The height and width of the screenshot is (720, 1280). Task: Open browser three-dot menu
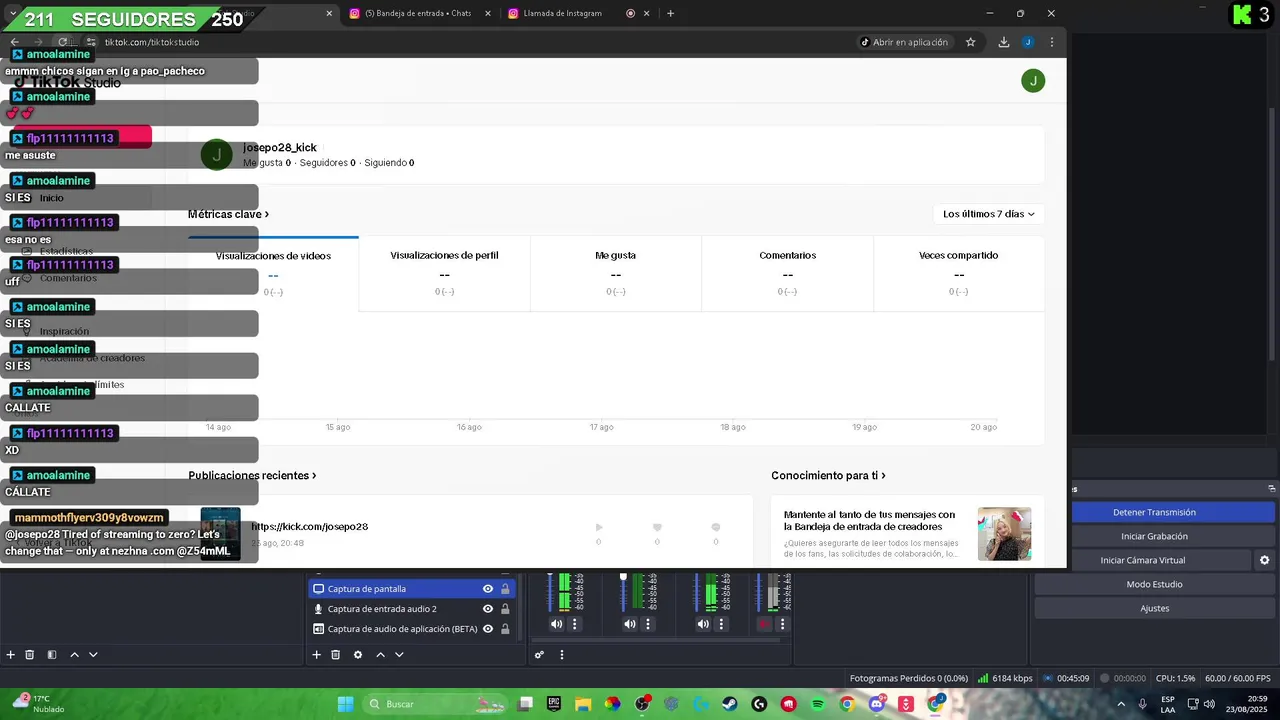point(1052,42)
